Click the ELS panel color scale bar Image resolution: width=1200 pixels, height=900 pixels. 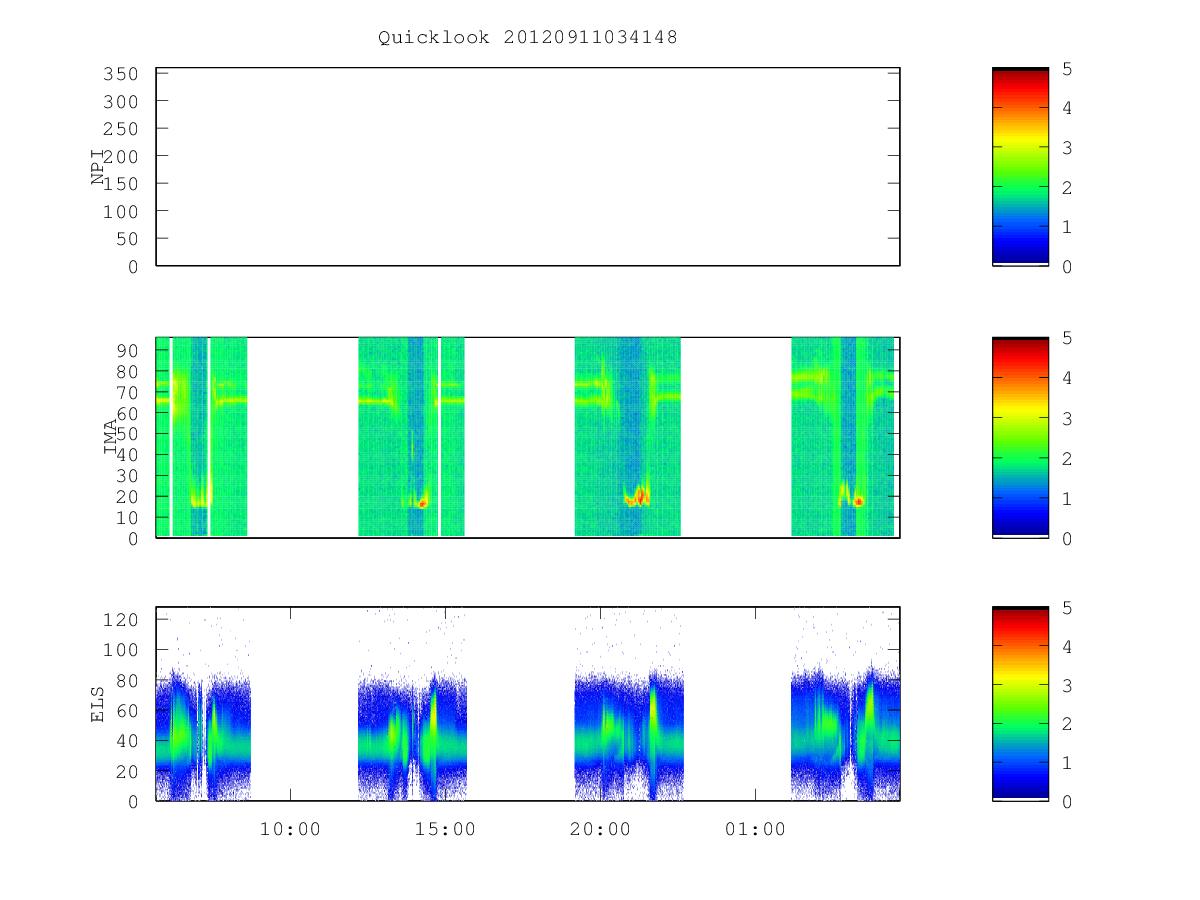coord(1020,704)
